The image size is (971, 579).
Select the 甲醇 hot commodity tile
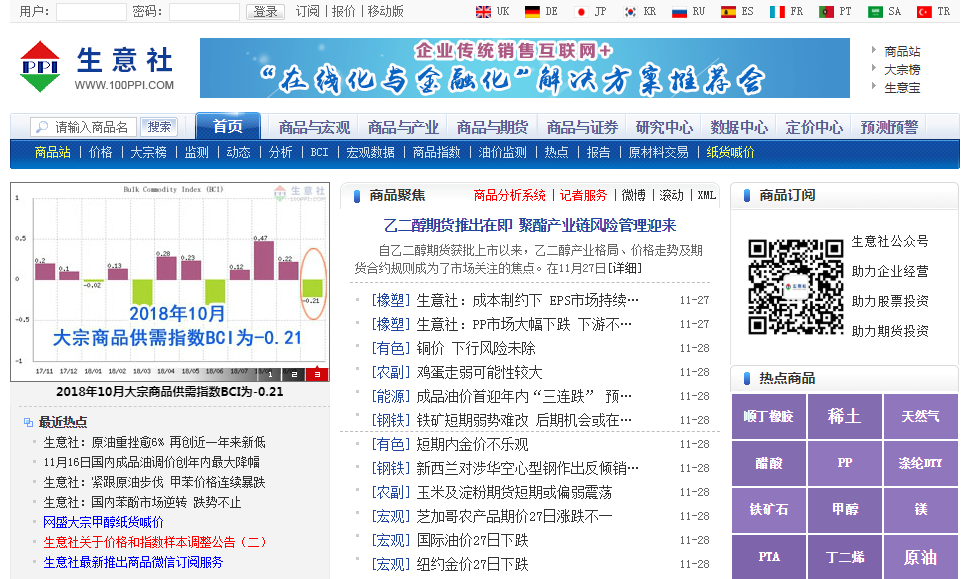[845, 510]
